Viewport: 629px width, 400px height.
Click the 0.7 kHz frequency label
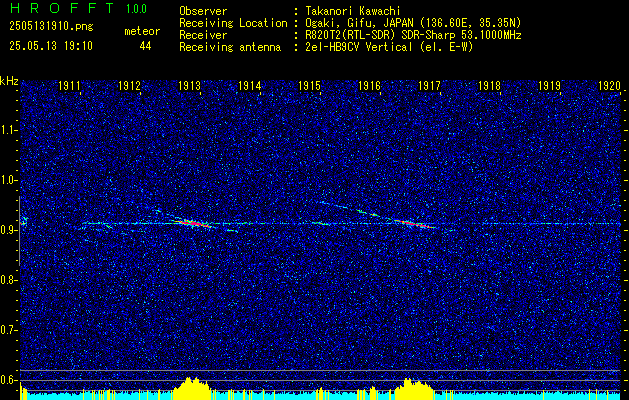point(9,330)
